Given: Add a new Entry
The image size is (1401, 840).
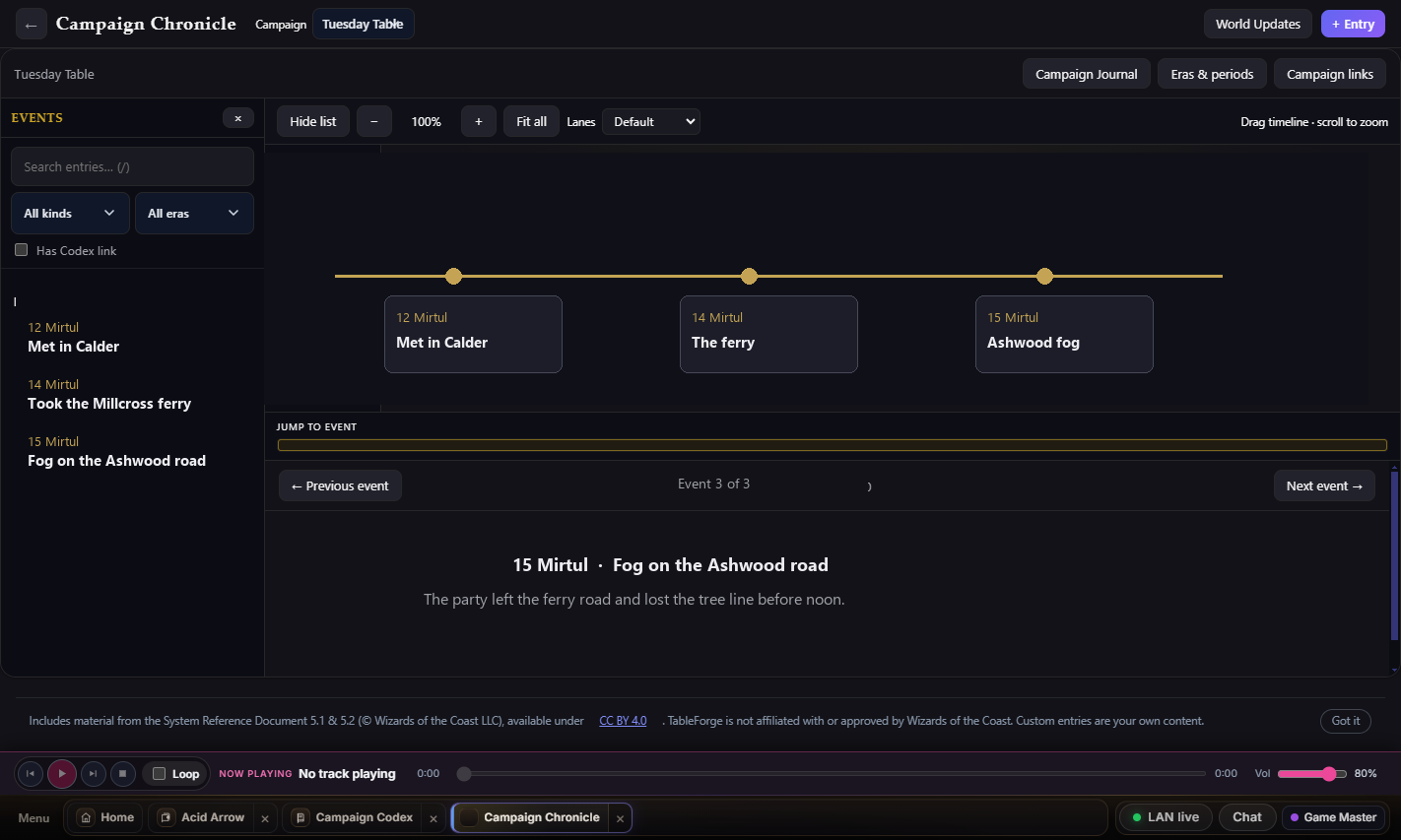Looking at the screenshot, I should point(1353,25).
